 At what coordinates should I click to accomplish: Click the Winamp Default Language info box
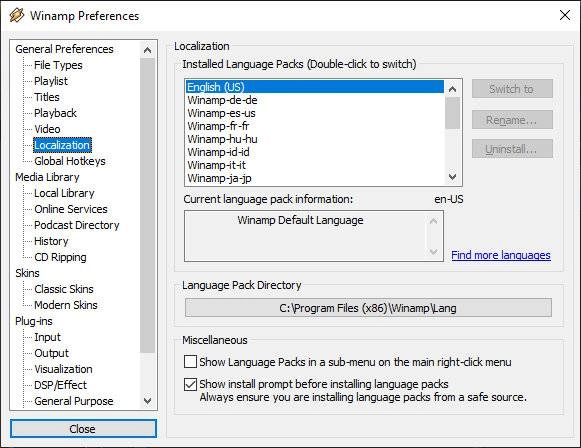point(313,236)
